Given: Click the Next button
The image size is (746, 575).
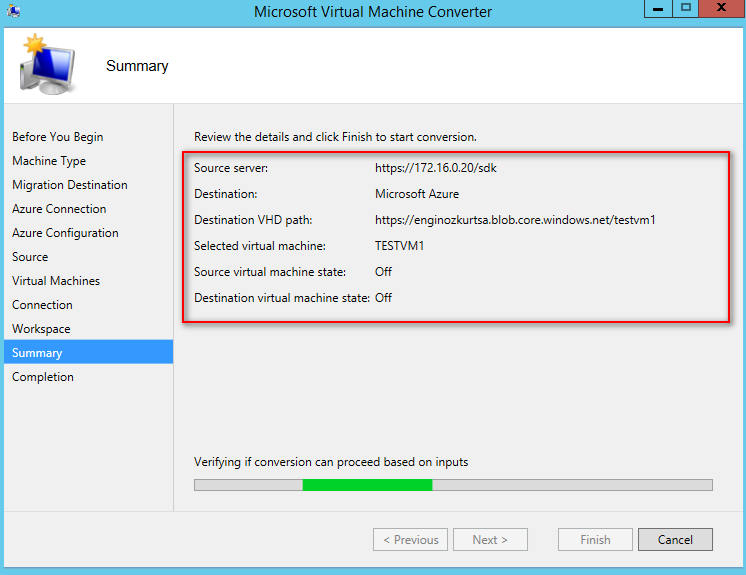Looking at the screenshot, I should point(490,539).
